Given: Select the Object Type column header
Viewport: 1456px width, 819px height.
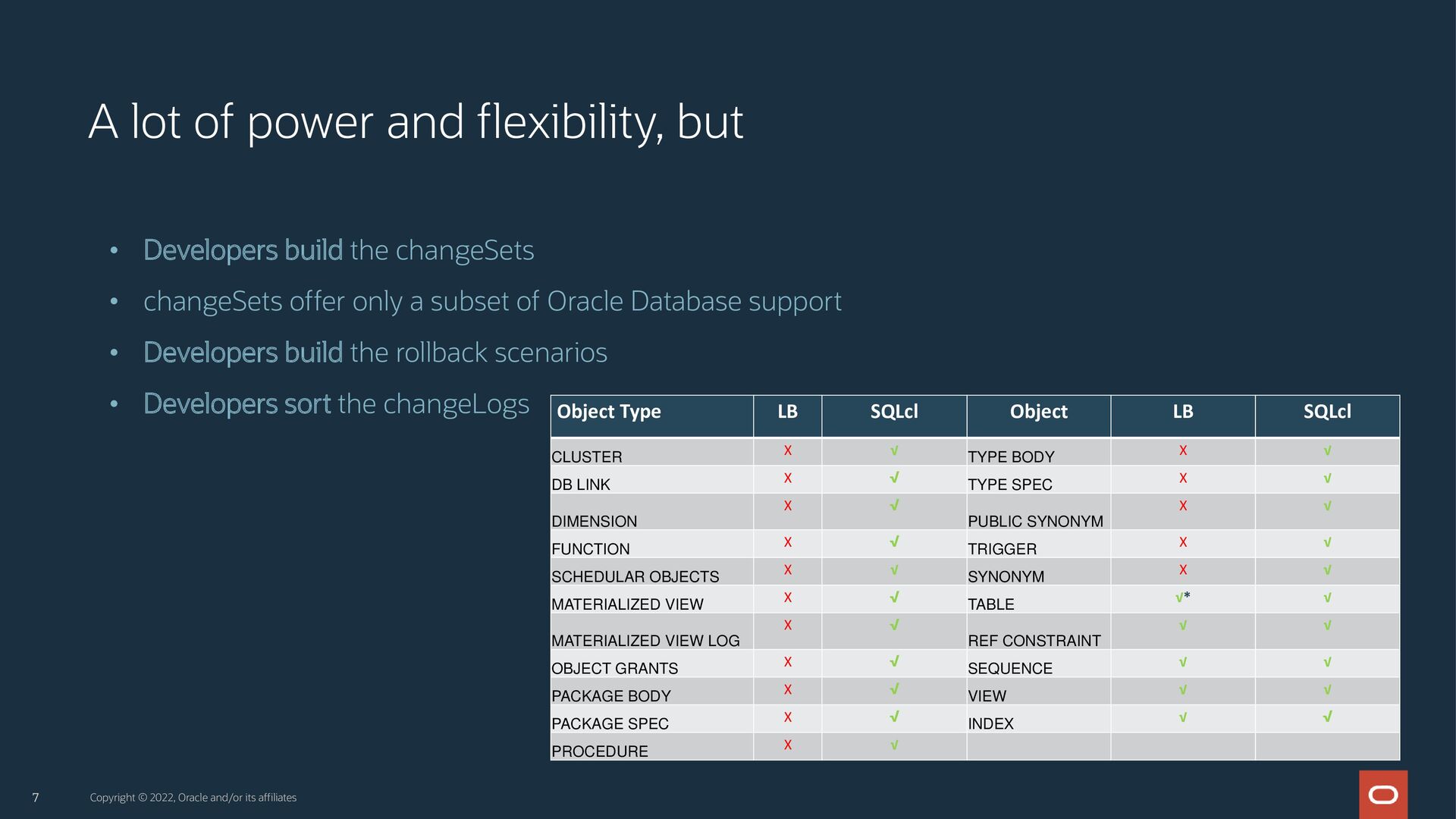Looking at the screenshot, I should click(x=609, y=413).
